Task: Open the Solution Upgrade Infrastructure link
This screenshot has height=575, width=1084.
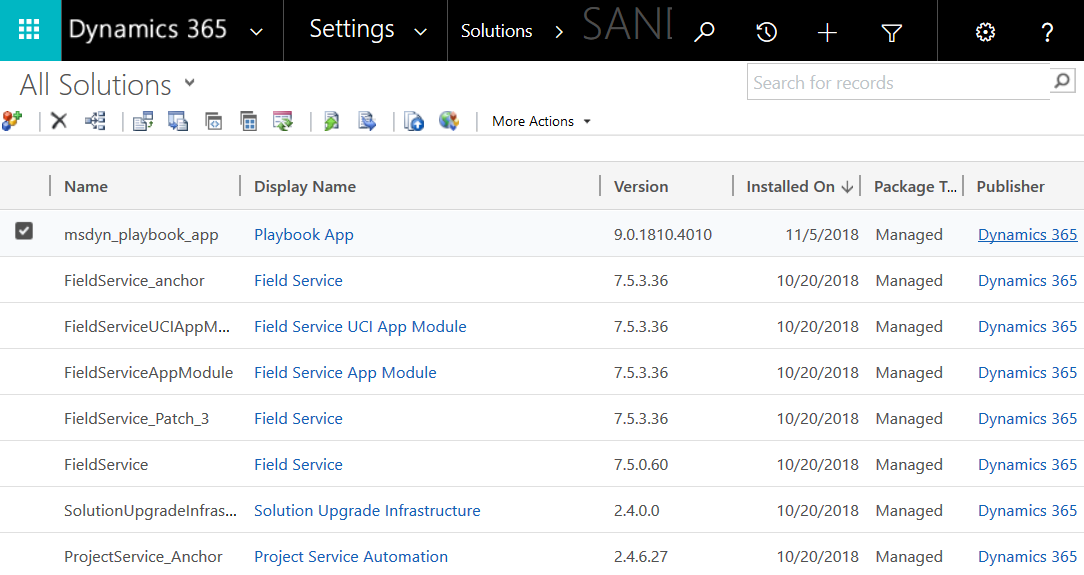Action: 367,511
